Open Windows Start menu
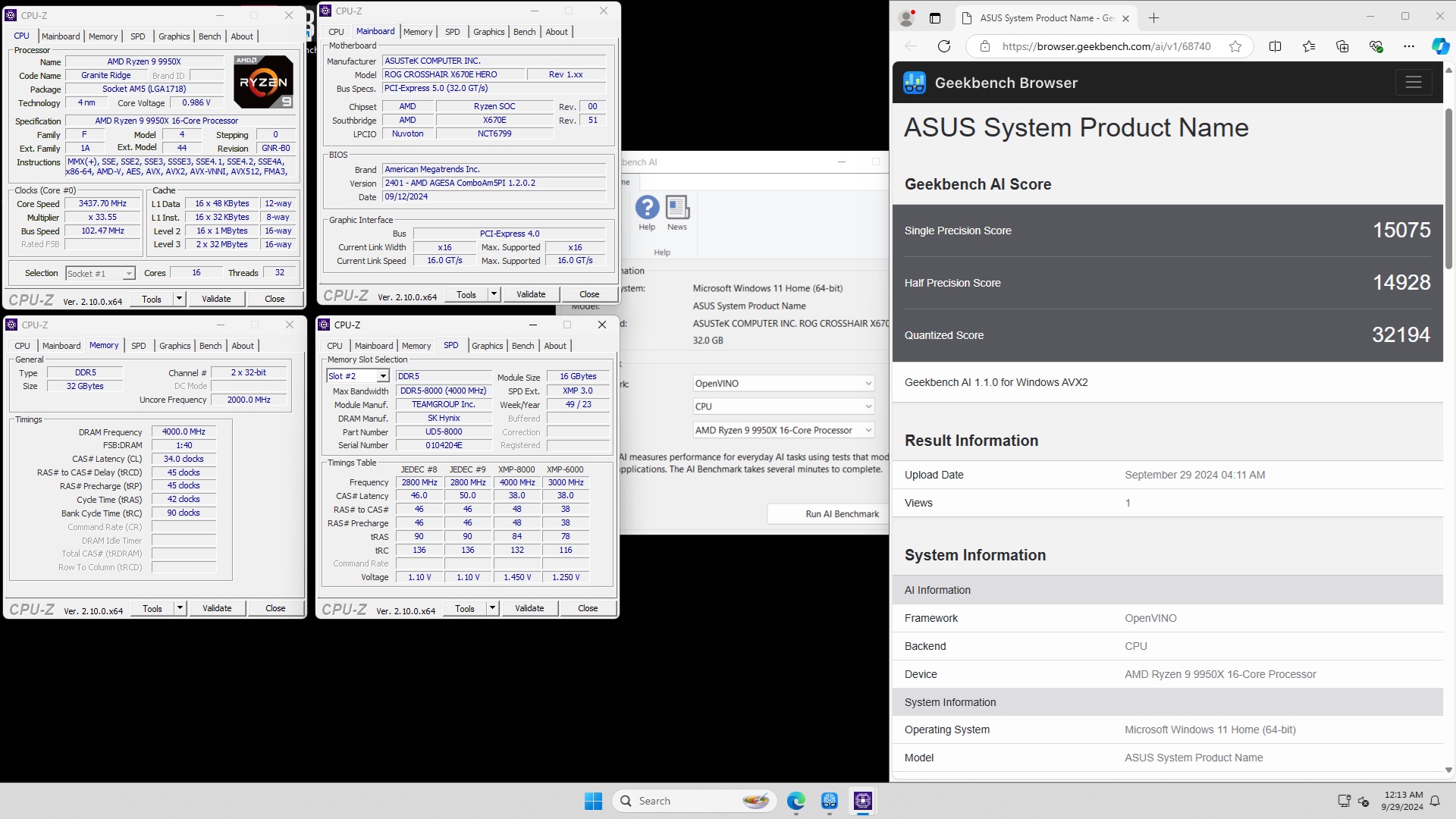Image resolution: width=1456 pixels, height=819 pixels. [593, 801]
